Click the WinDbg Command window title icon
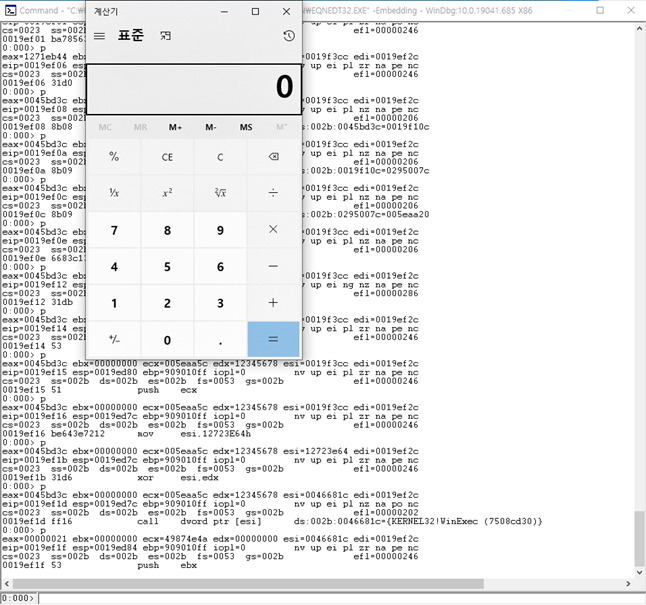646x605 pixels. 11,10
